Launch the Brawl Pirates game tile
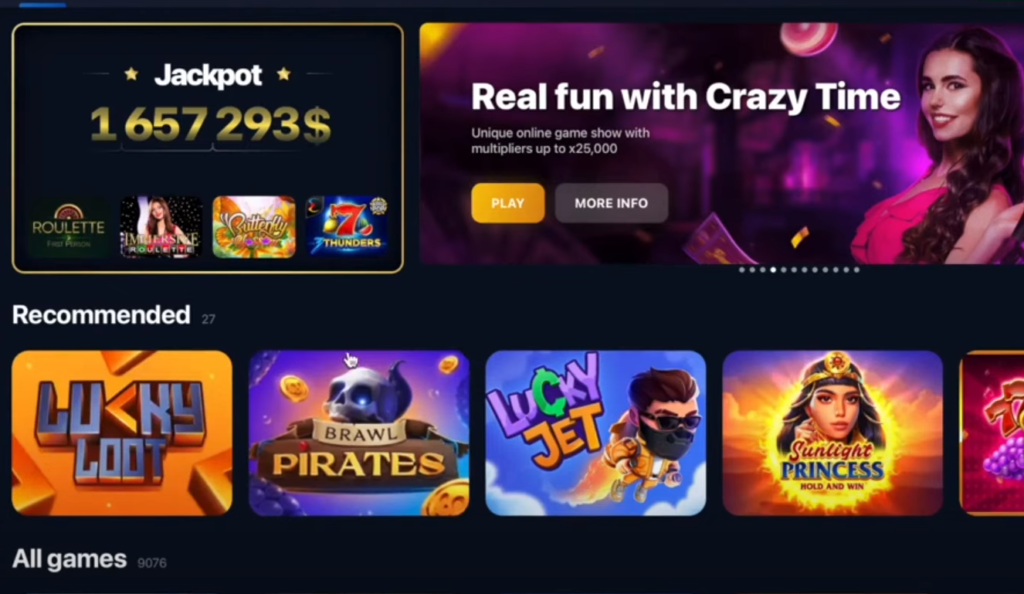This screenshot has width=1024, height=594. [359, 433]
